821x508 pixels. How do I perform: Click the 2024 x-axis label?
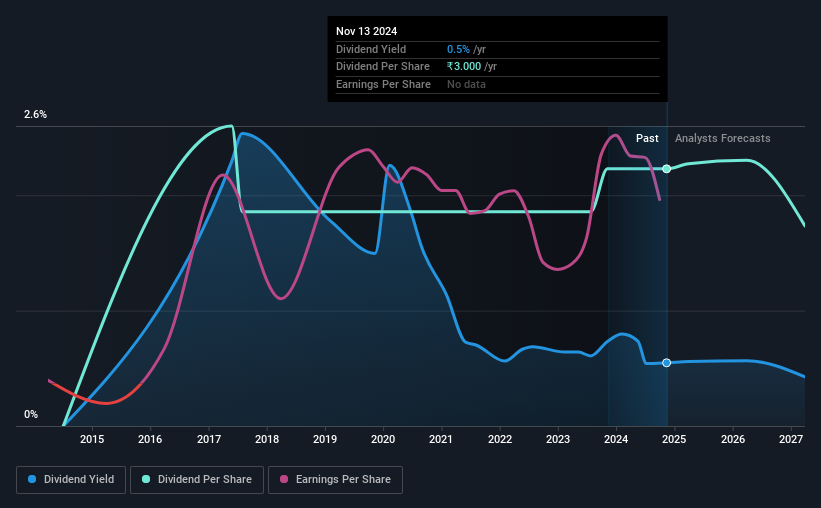pyautogui.click(x=616, y=439)
